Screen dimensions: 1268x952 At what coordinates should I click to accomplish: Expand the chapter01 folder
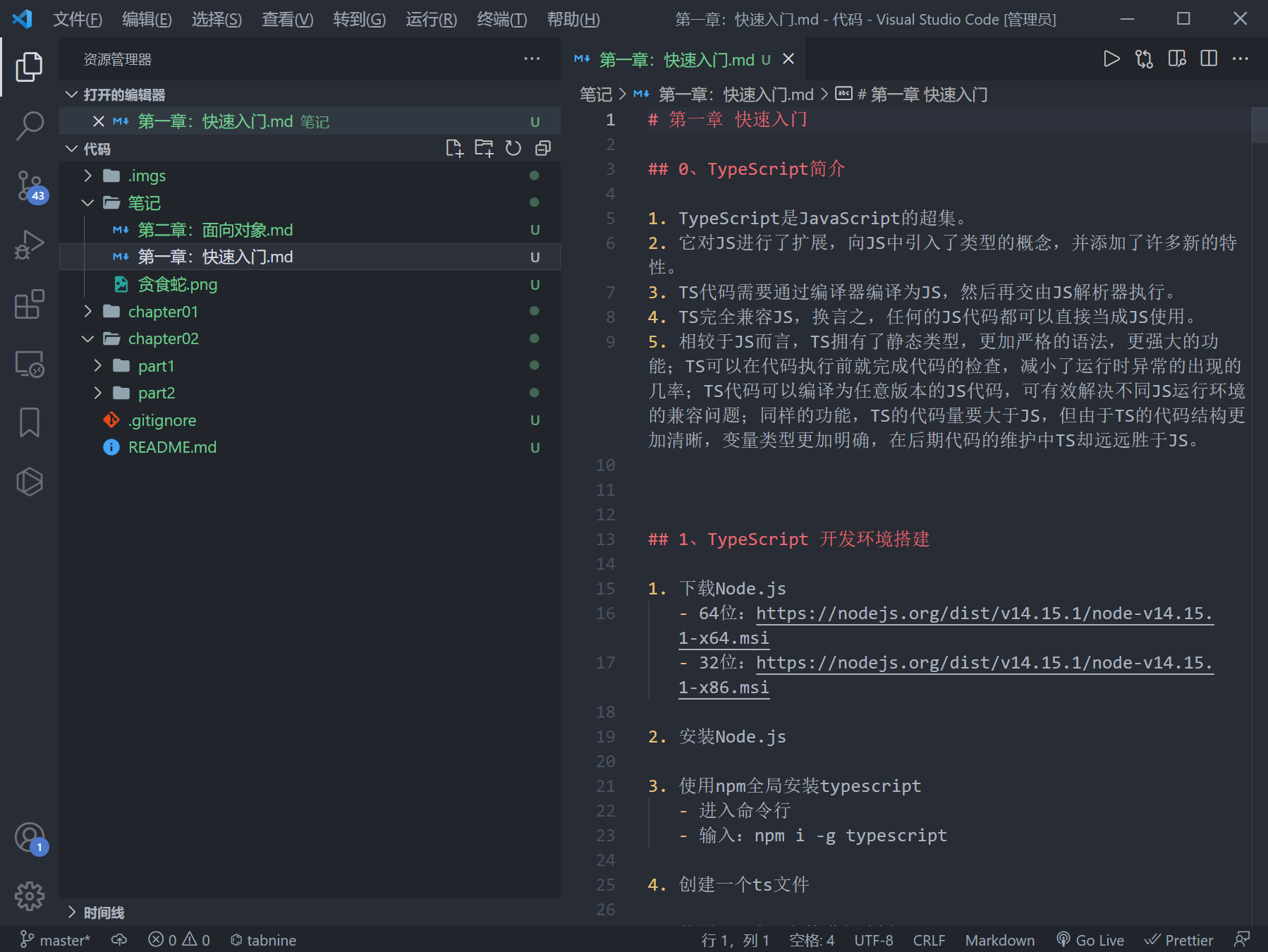[310, 312]
